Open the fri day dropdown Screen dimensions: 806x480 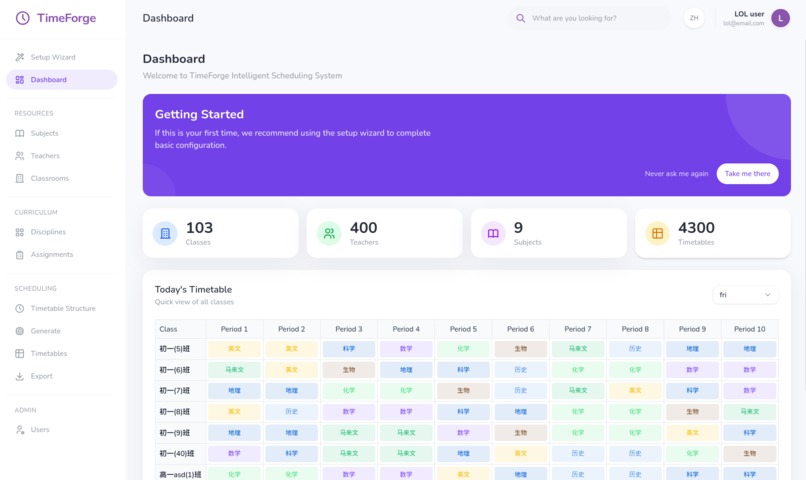click(x=745, y=295)
